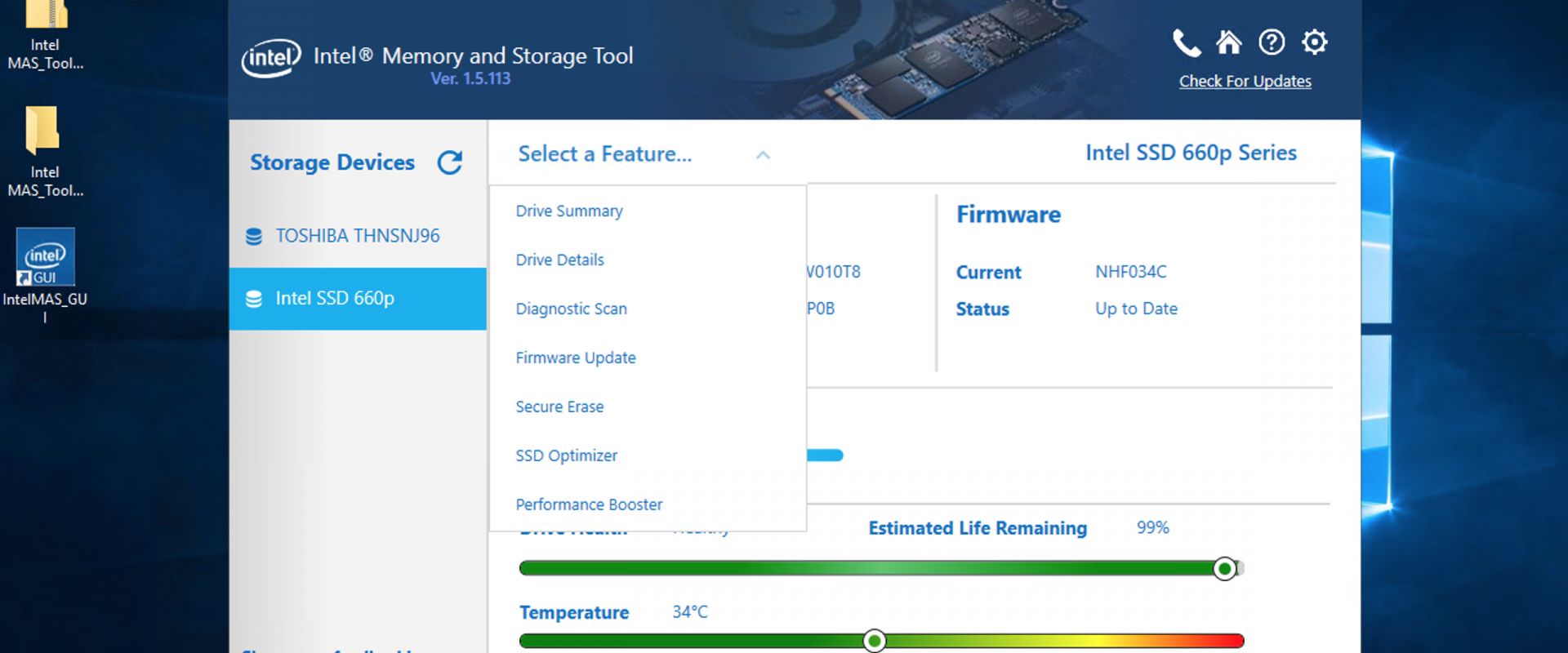The width and height of the screenshot is (1568, 653).
Task: Select the Intel SSD 660p storage device
Action: pyautogui.click(x=358, y=299)
